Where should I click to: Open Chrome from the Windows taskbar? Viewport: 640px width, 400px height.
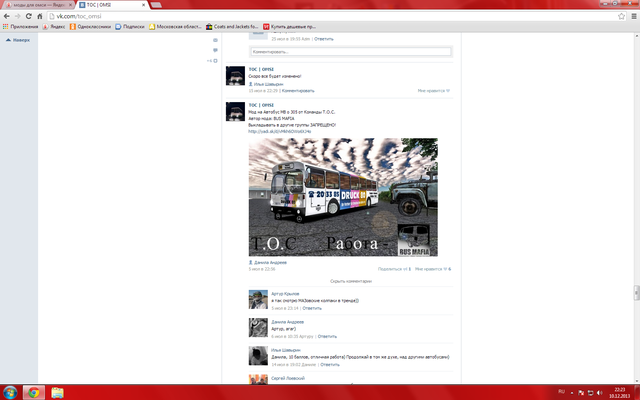click(34, 392)
